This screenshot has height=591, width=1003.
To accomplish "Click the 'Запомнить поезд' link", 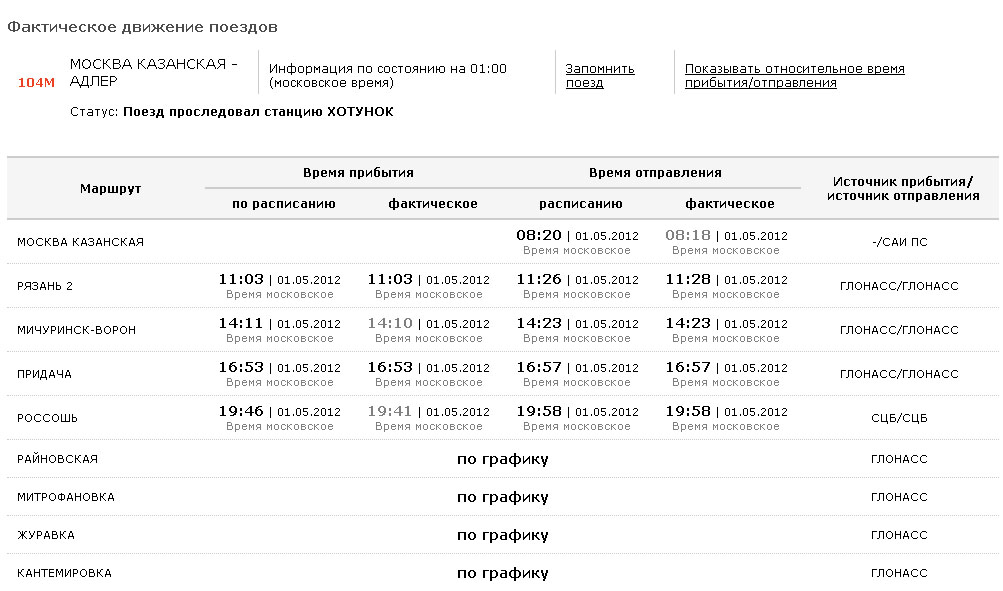I will pyautogui.click(x=599, y=76).
